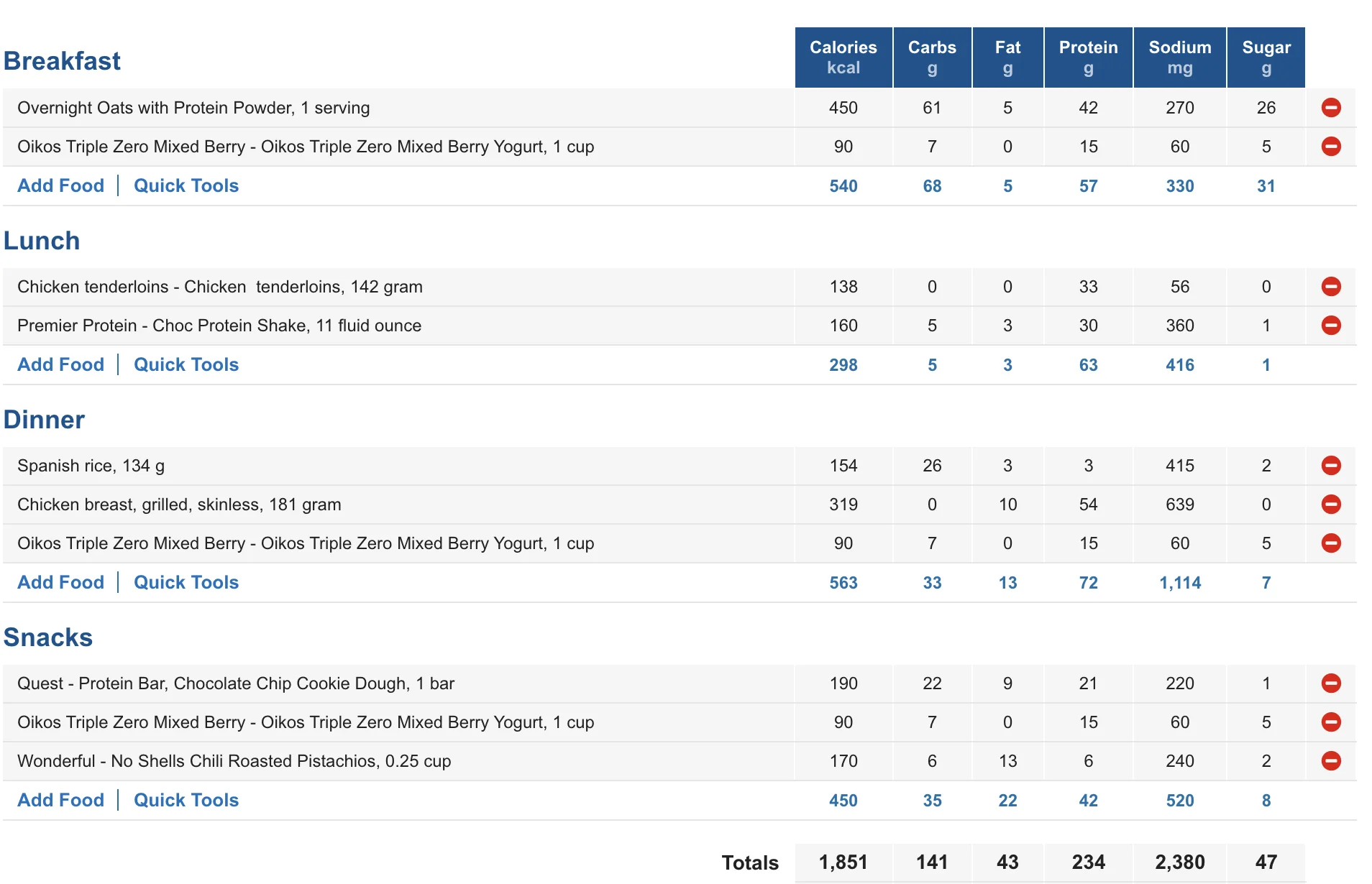Open Quick Tools under Snacks
Image resolution: width=1372 pixels, height=884 pixels.
click(x=186, y=800)
